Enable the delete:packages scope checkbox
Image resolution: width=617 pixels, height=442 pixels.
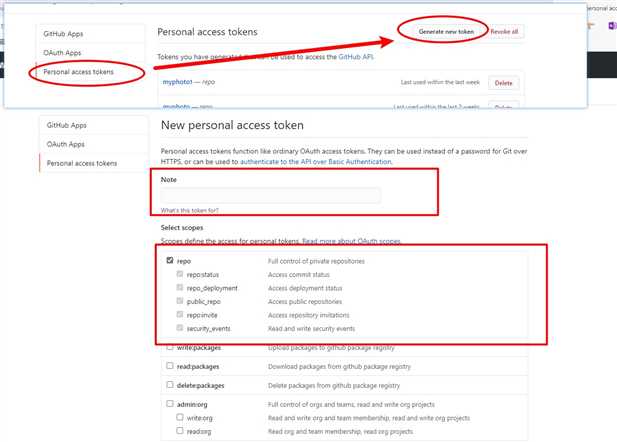click(x=170, y=385)
